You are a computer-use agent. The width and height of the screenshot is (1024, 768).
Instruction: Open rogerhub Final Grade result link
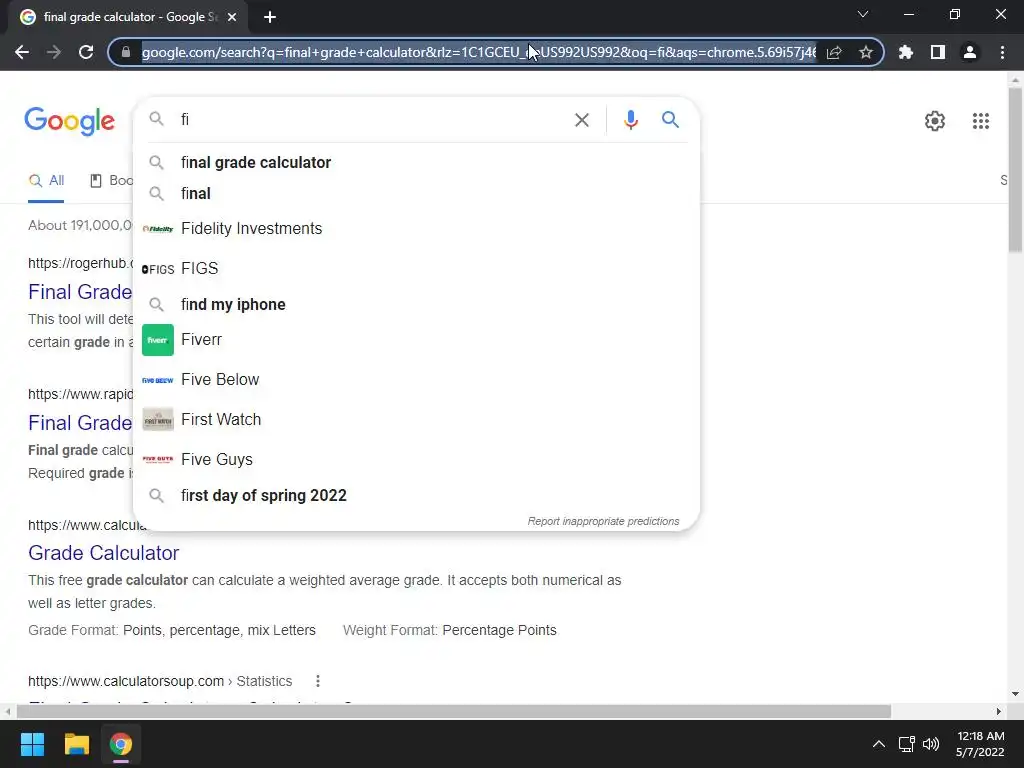coord(80,291)
